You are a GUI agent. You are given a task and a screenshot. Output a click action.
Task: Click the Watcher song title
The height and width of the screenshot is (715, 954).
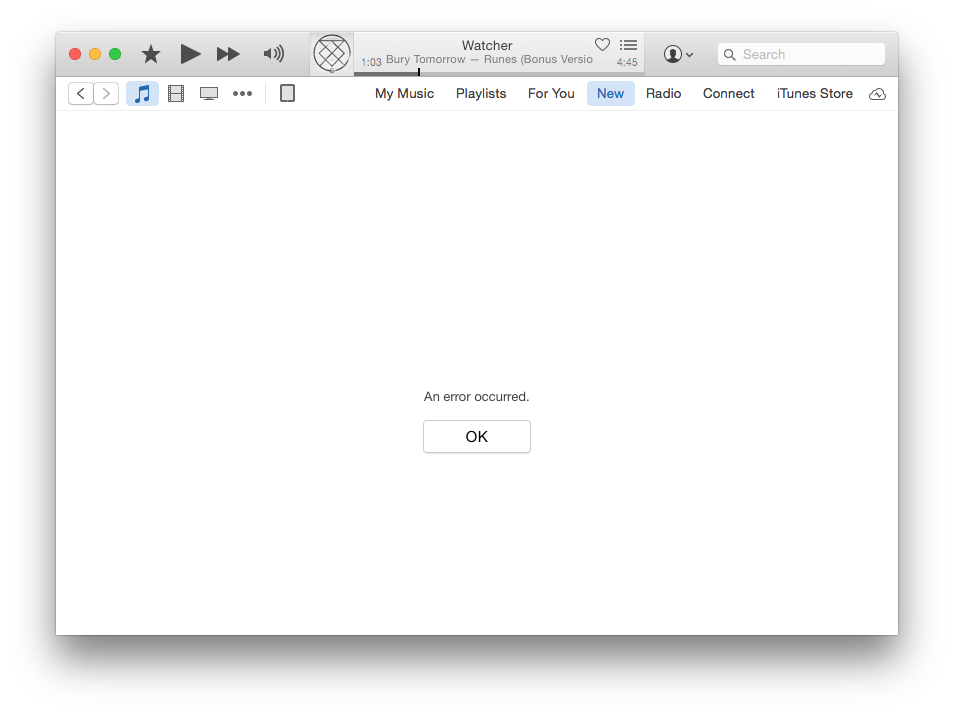click(487, 46)
